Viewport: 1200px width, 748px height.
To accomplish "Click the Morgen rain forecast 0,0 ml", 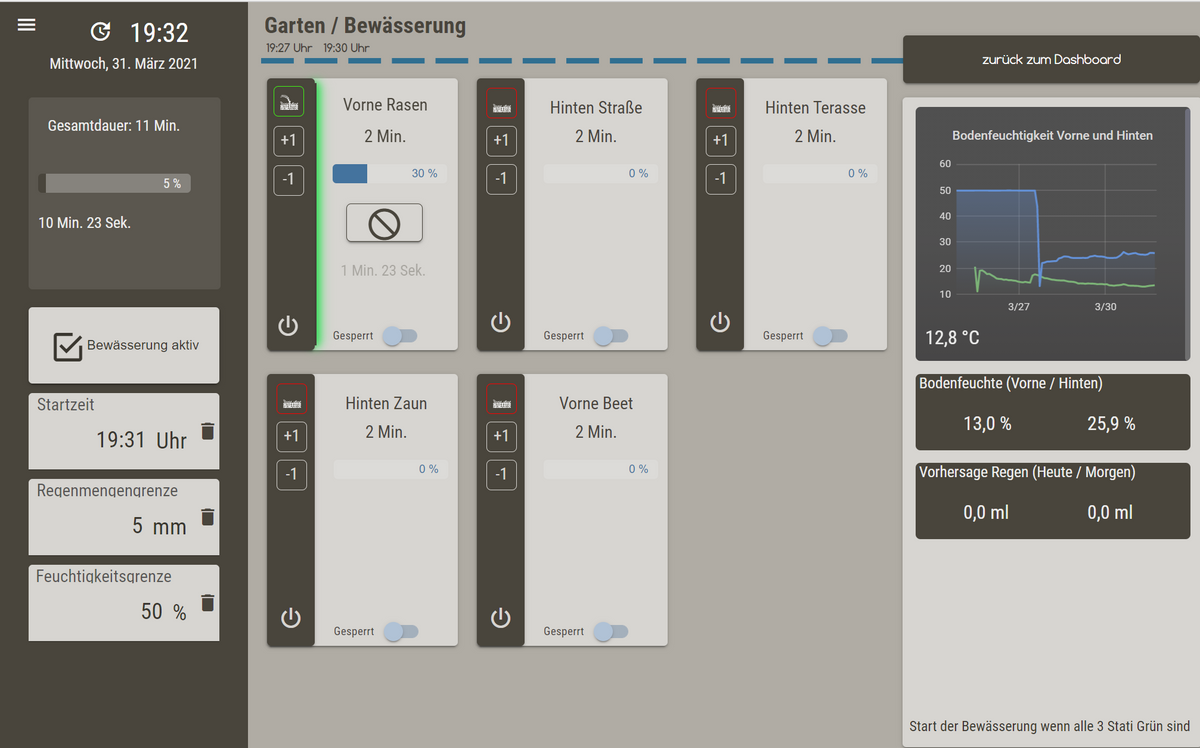I will [x=1110, y=513].
